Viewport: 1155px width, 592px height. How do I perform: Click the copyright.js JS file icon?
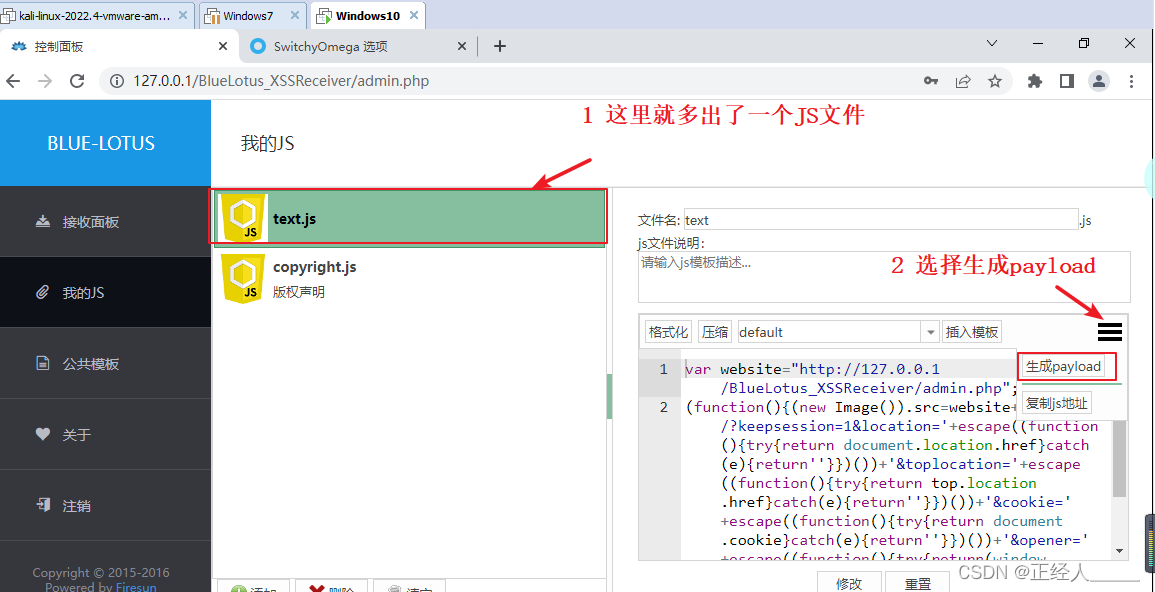coord(244,278)
